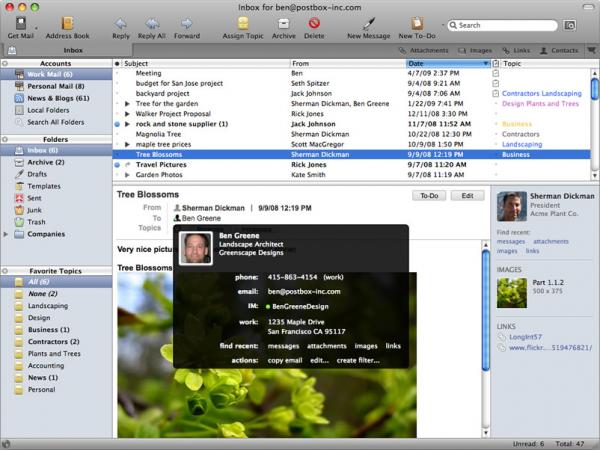Switch to the Attachments tab
Image resolution: width=600 pixels, height=450 pixels.
click(x=424, y=49)
